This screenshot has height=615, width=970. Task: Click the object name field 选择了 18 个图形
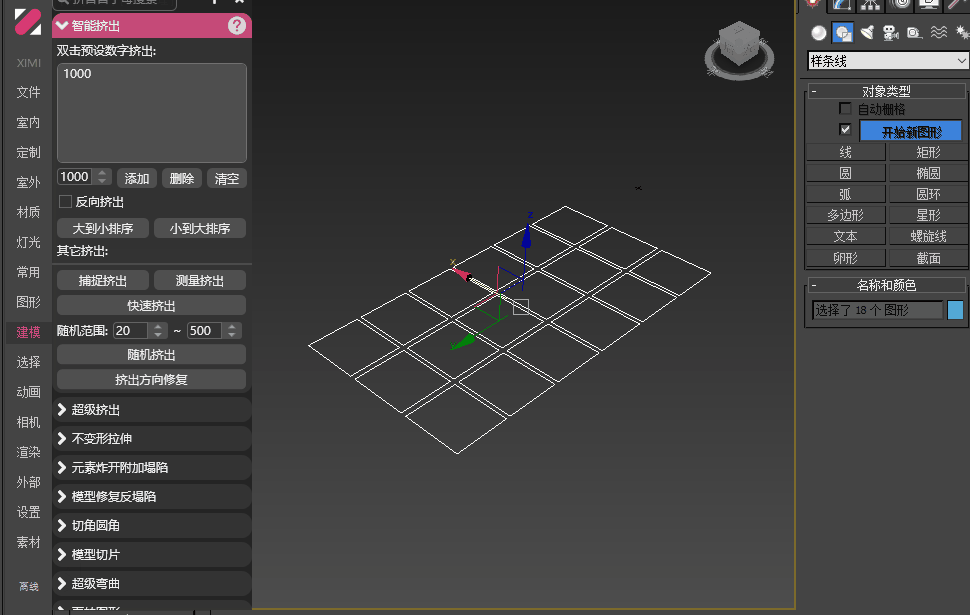[878, 310]
